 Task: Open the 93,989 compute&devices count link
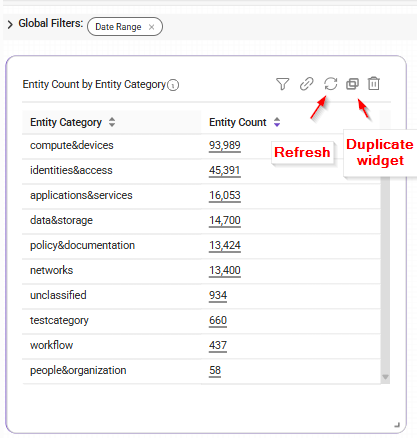tap(225, 146)
